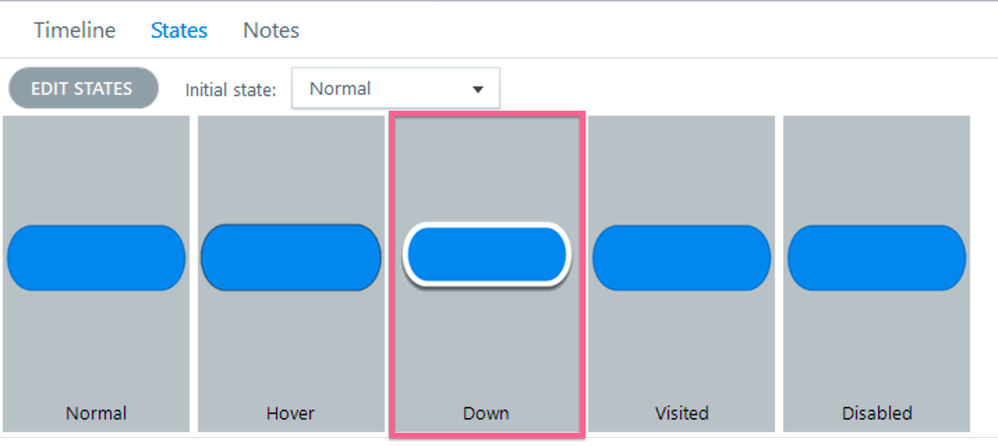The width and height of the screenshot is (998, 446).
Task: Click the Down state name label
Action: pyautogui.click(x=486, y=413)
